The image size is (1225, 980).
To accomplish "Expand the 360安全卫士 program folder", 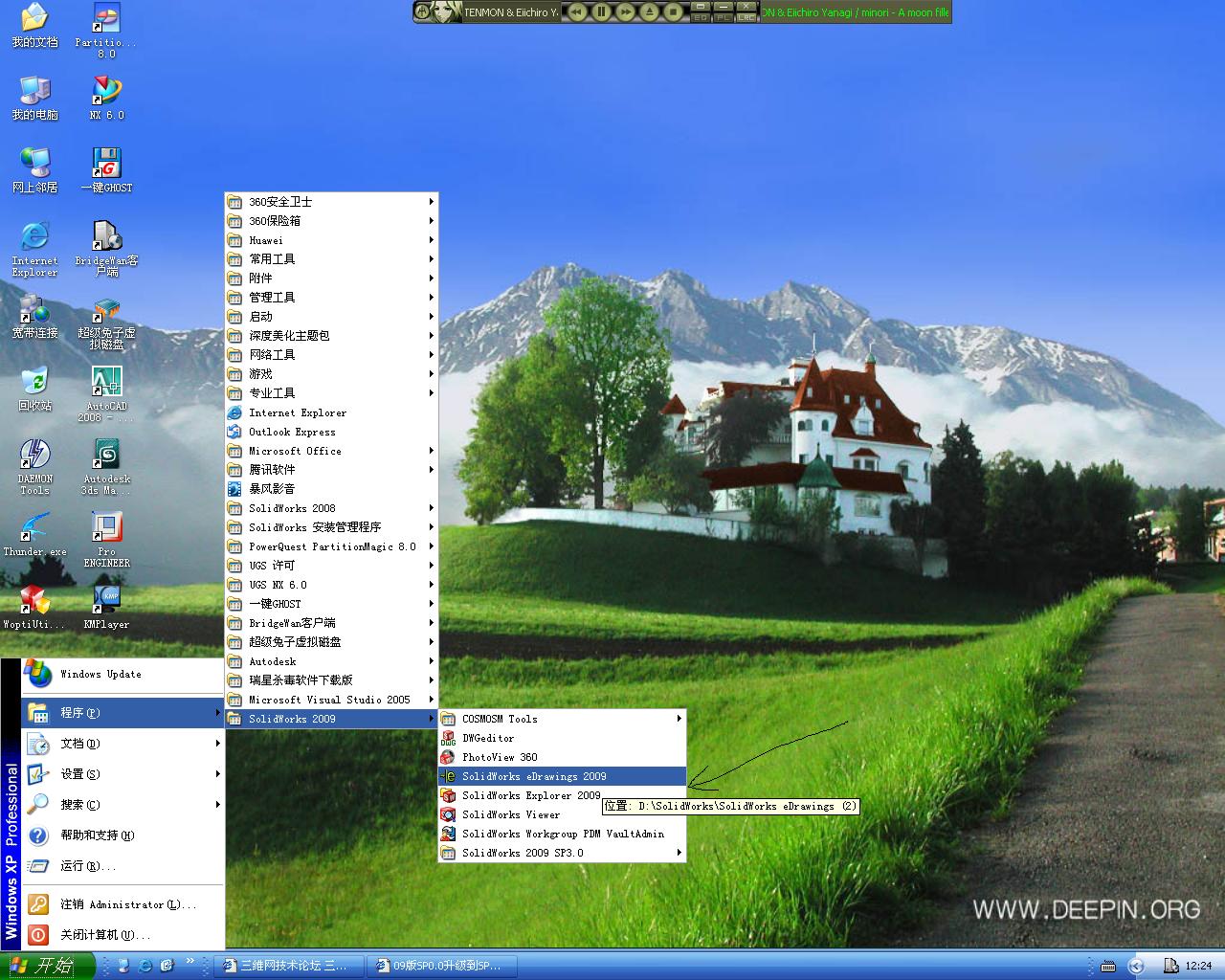I will click(331, 202).
